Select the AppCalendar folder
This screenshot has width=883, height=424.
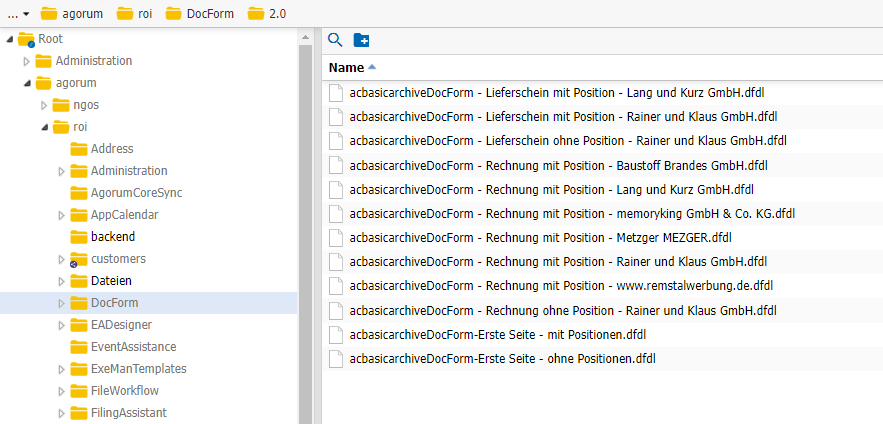point(124,215)
